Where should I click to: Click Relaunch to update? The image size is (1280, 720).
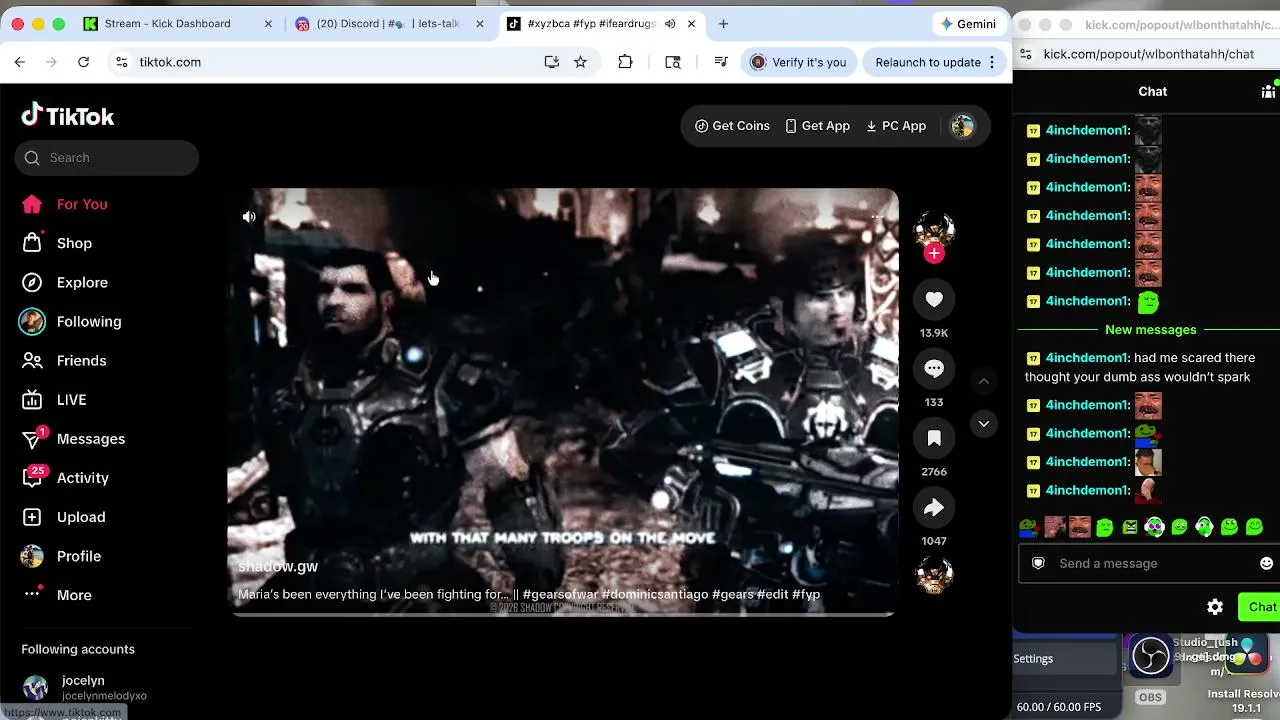coord(927,62)
